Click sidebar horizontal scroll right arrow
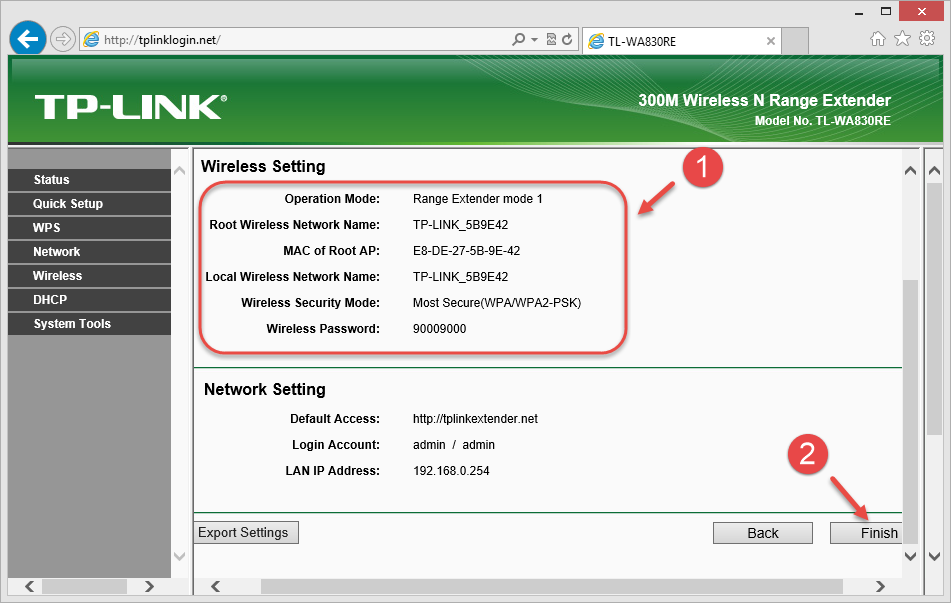Viewport: 951px width, 603px height. pos(149,586)
